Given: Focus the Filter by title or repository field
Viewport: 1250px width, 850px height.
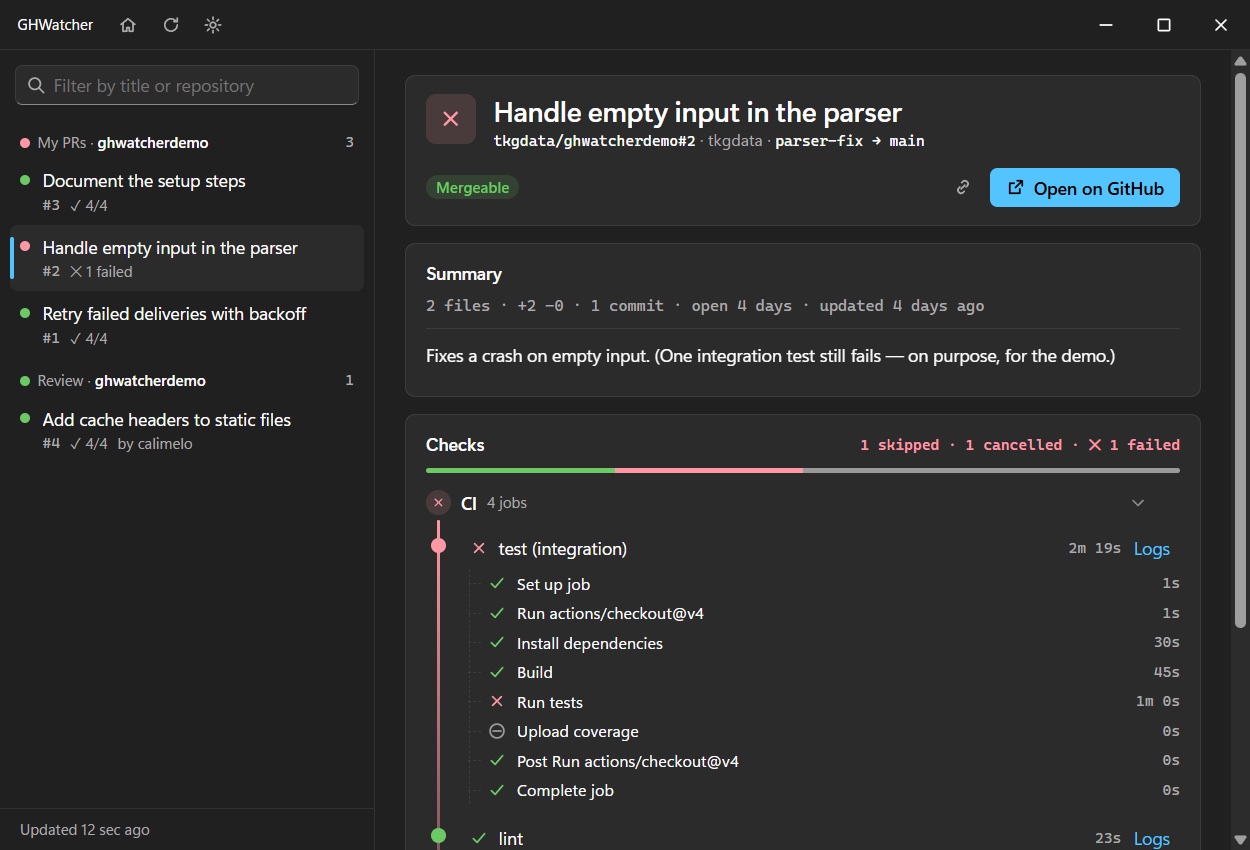Looking at the screenshot, I should pyautogui.click(x=187, y=85).
